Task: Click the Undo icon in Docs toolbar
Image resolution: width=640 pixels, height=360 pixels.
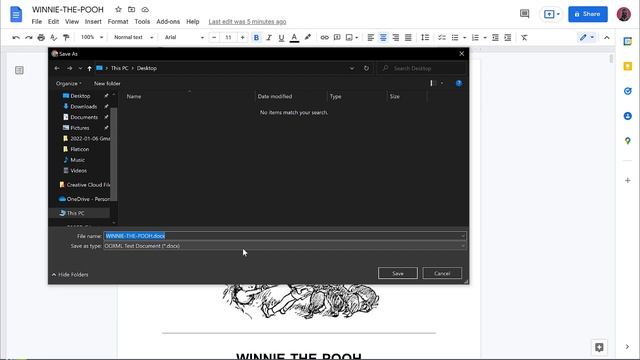Action: [x=16, y=38]
